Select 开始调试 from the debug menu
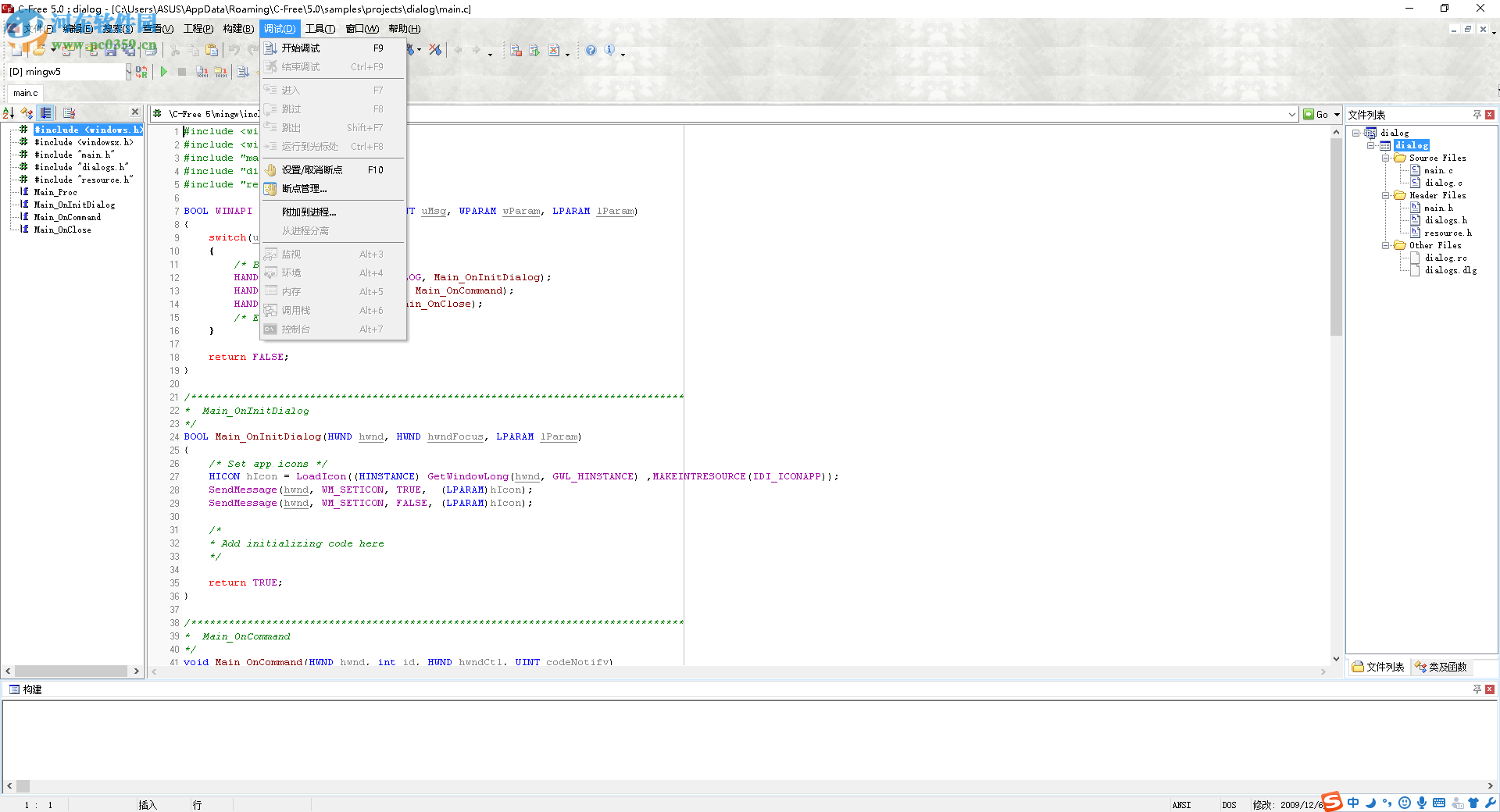Screen dimensions: 1500x812 tap(301, 48)
